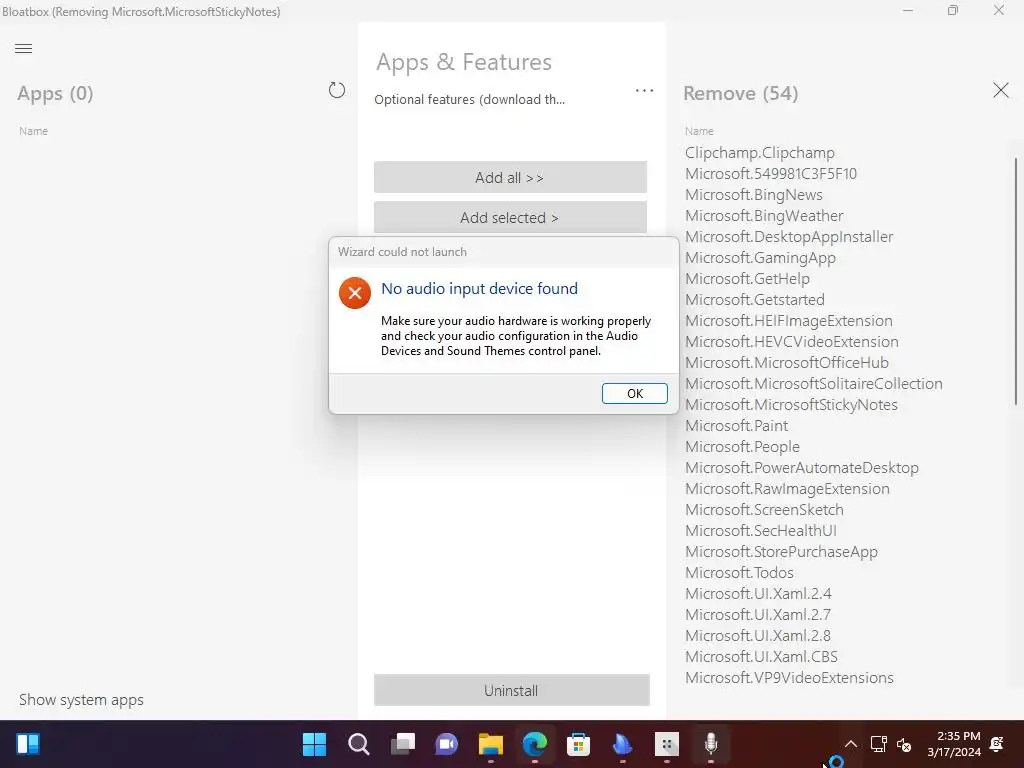Screen dimensions: 1024x768
Task: Select Microsoft.BingWeather entry
Action: tap(764, 216)
